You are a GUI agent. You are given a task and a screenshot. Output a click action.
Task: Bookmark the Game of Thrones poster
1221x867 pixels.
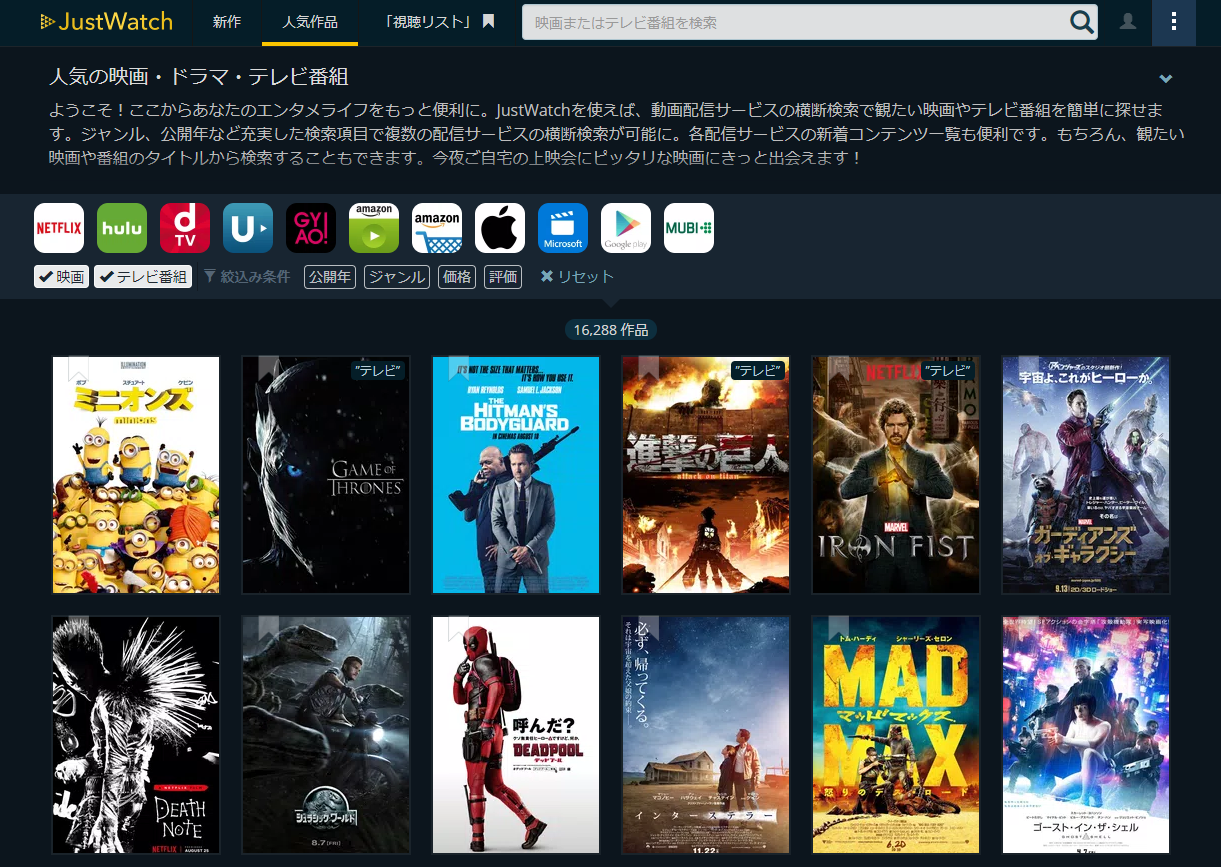tap(269, 369)
